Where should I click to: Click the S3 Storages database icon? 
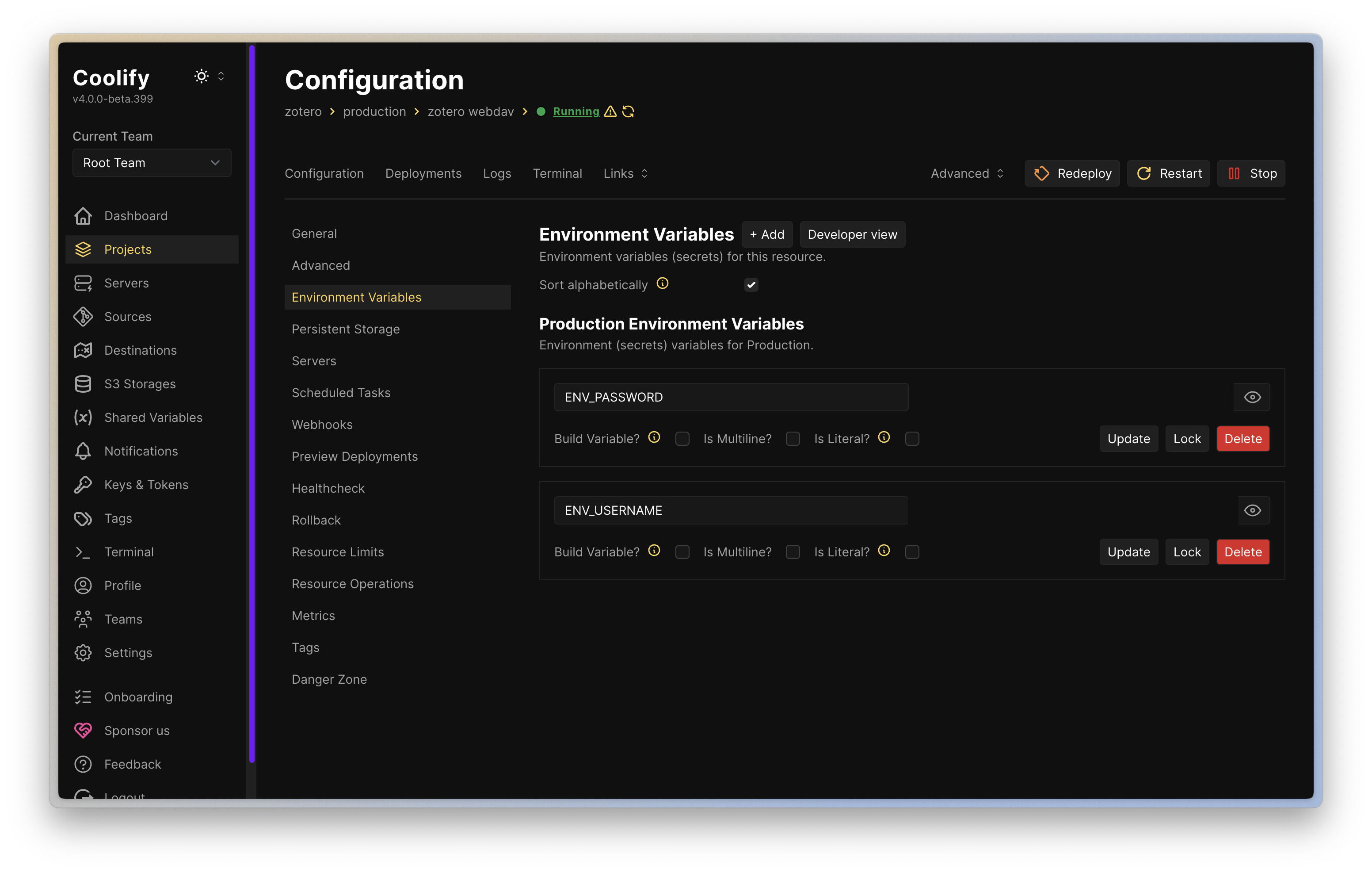83,384
